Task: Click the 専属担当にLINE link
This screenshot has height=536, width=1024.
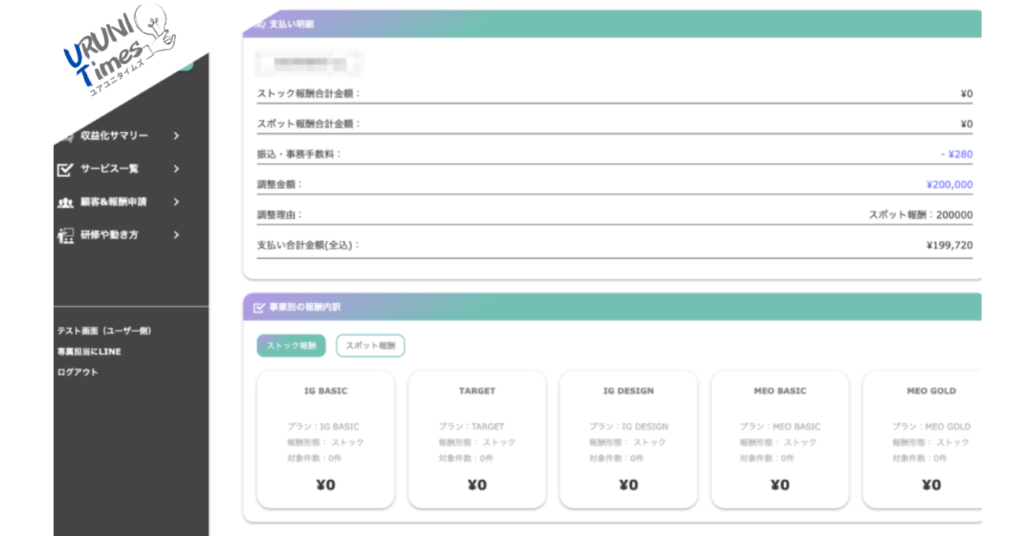Action: coord(89,352)
